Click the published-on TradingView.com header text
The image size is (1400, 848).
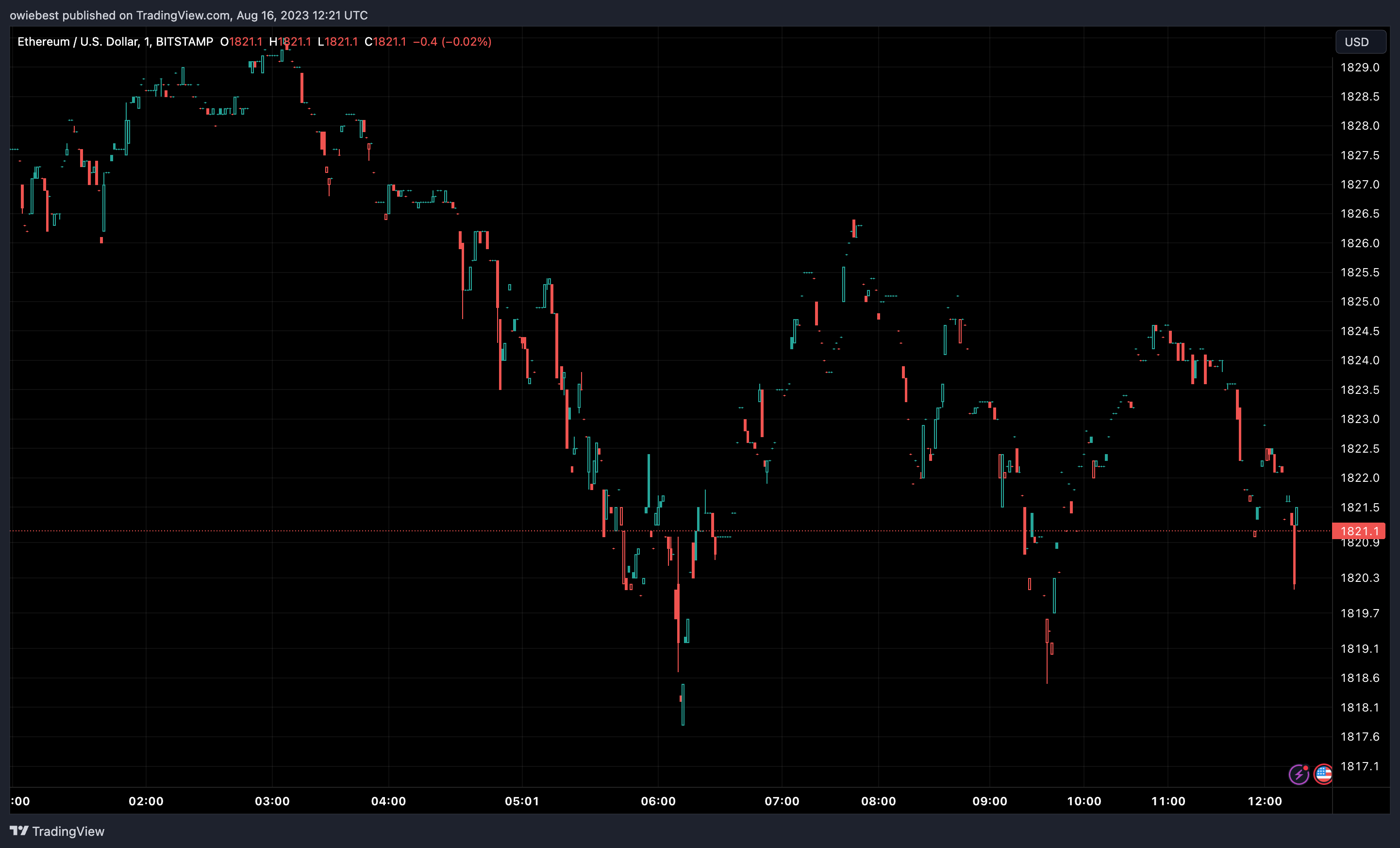click(189, 16)
